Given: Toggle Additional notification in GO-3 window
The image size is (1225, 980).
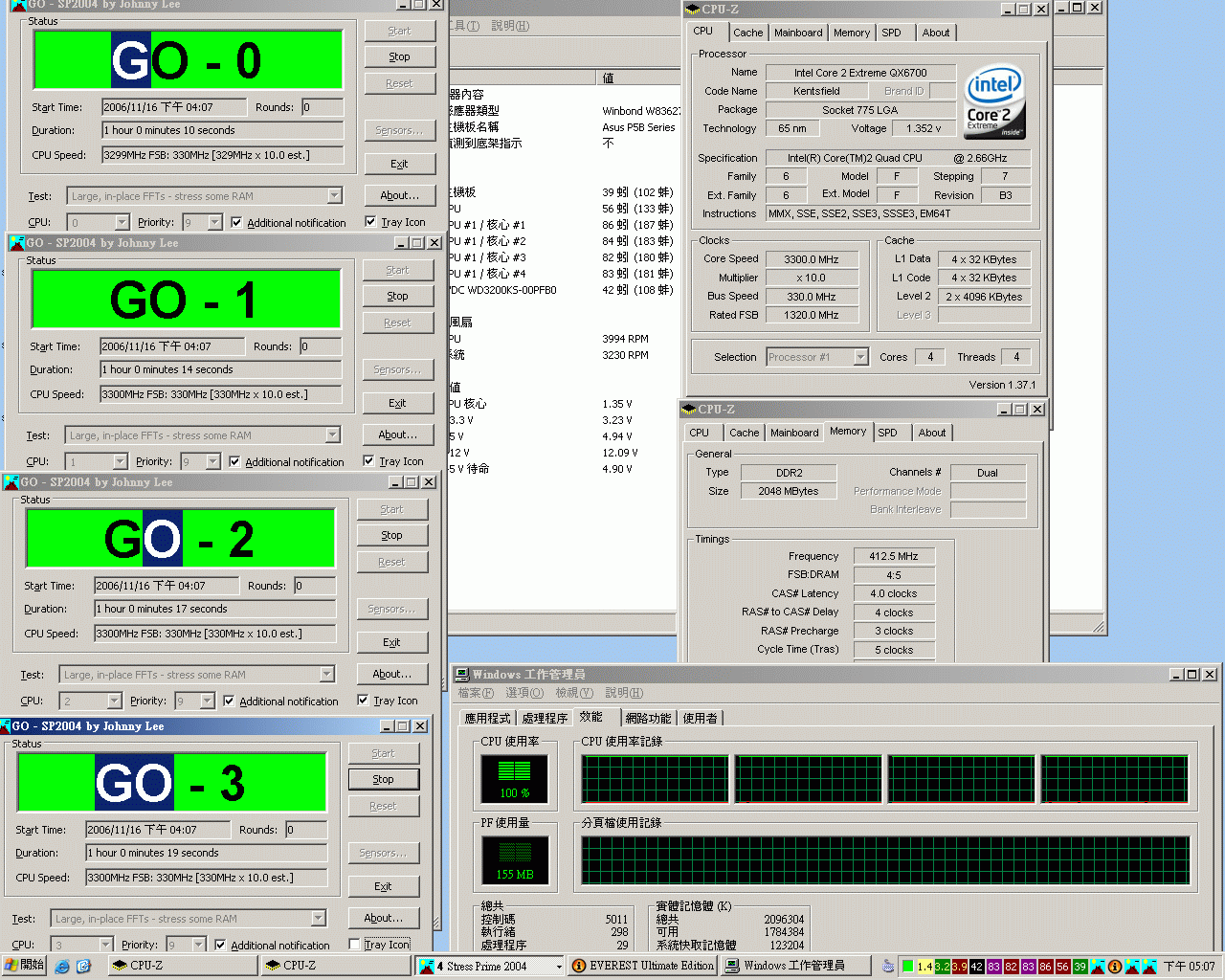Looking at the screenshot, I should pos(220,945).
